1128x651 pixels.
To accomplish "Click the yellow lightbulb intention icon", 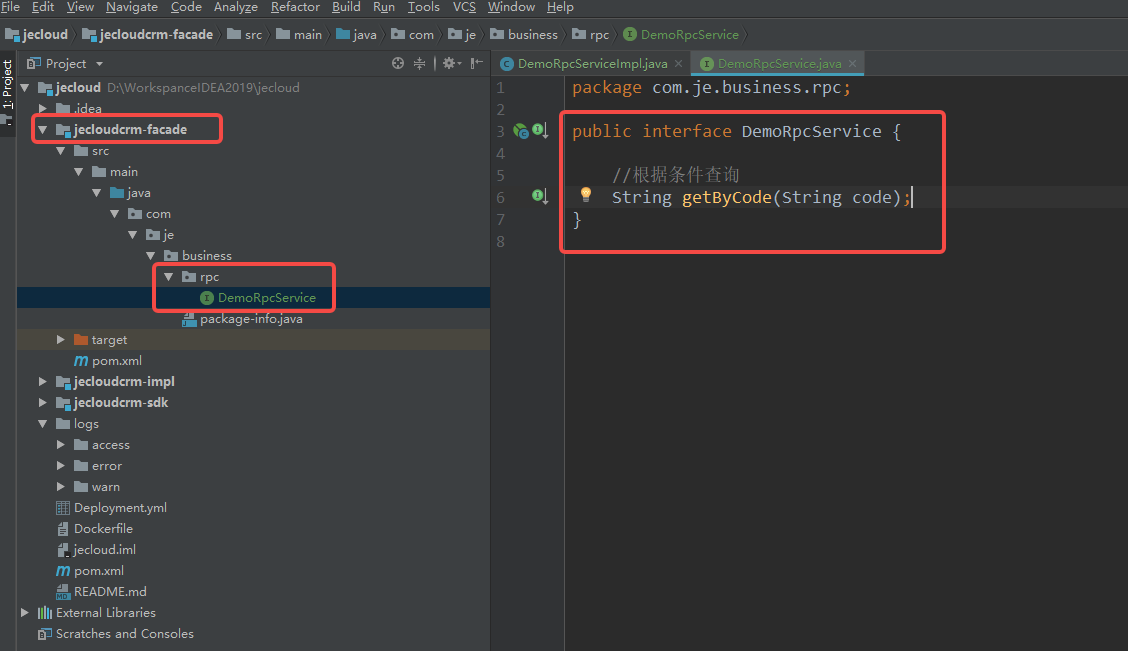I will (586, 195).
